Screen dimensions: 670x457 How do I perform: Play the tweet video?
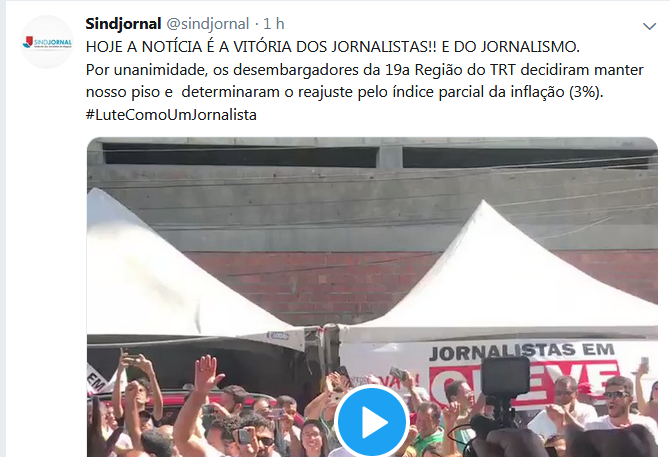point(372,422)
